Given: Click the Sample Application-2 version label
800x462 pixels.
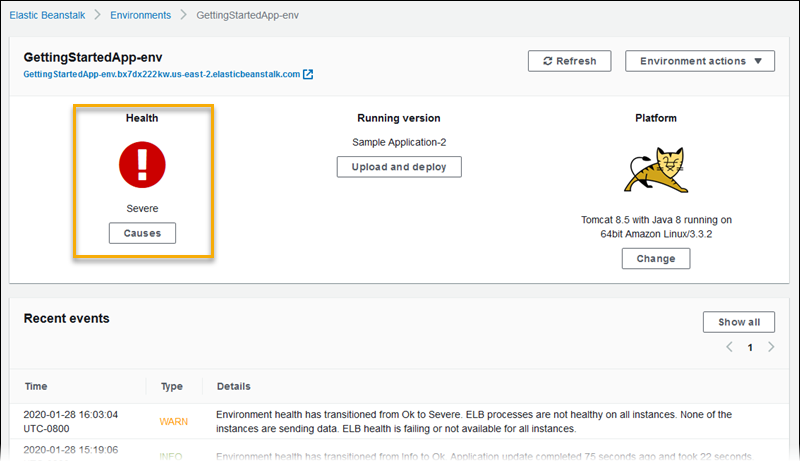Looking at the screenshot, I should pos(399,143).
